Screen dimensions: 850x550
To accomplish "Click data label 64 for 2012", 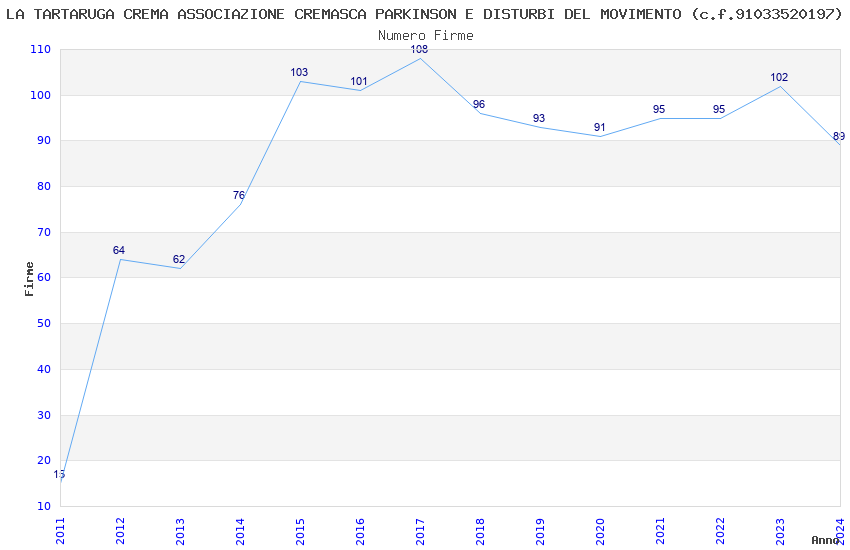I will [x=119, y=250].
